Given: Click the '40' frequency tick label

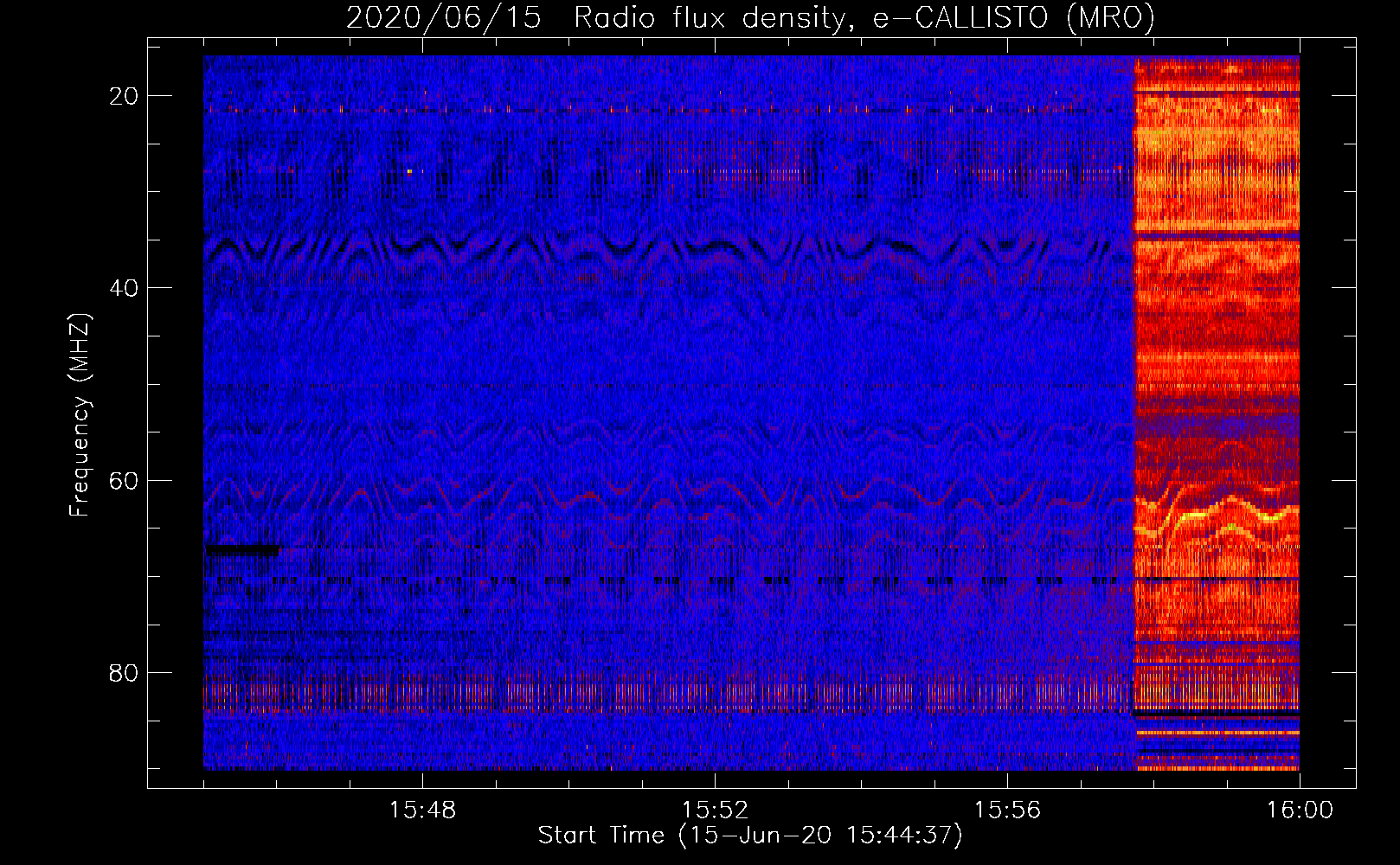Looking at the screenshot, I should (125, 288).
